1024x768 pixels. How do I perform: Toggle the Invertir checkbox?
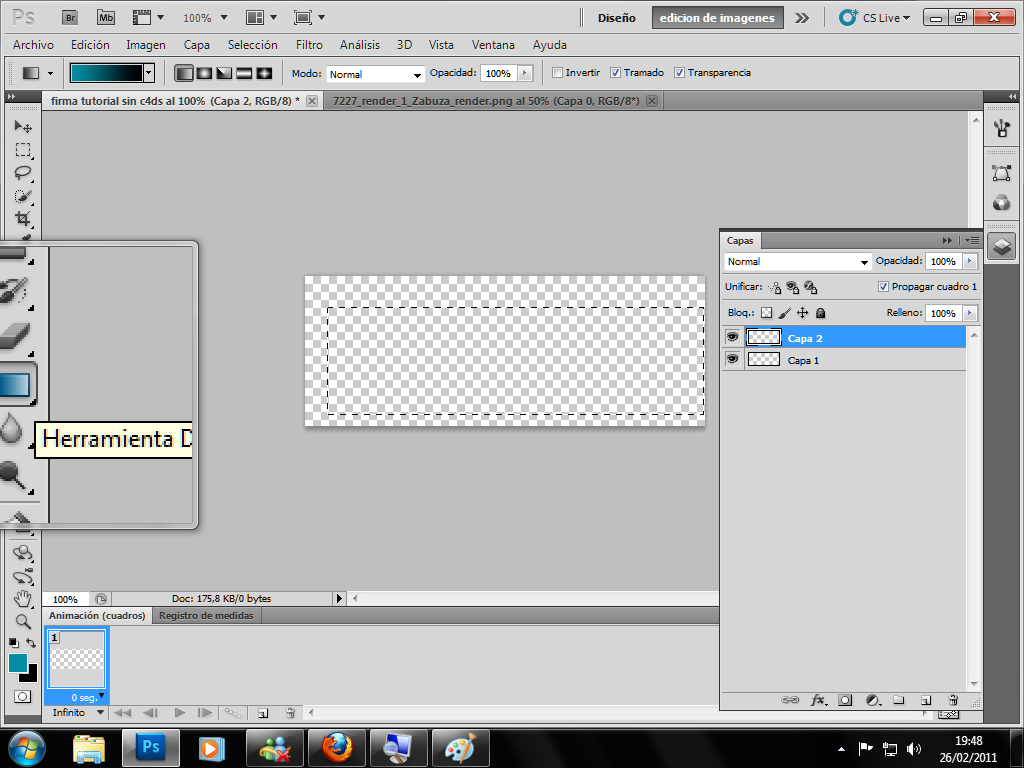click(x=557, y=72)
